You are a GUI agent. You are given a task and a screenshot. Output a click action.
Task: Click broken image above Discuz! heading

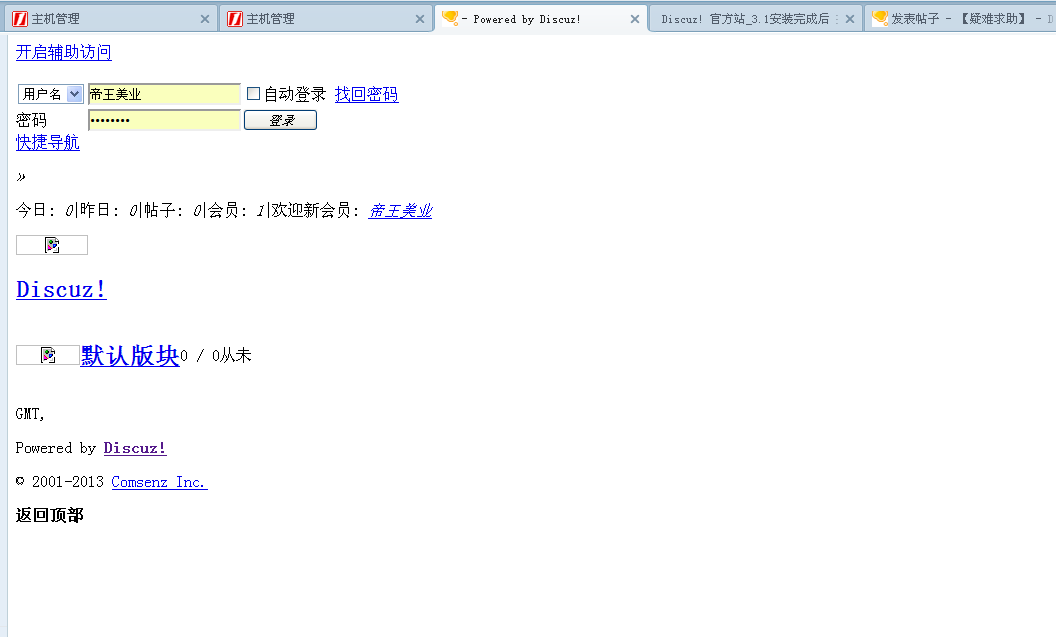tap(52, 245)
